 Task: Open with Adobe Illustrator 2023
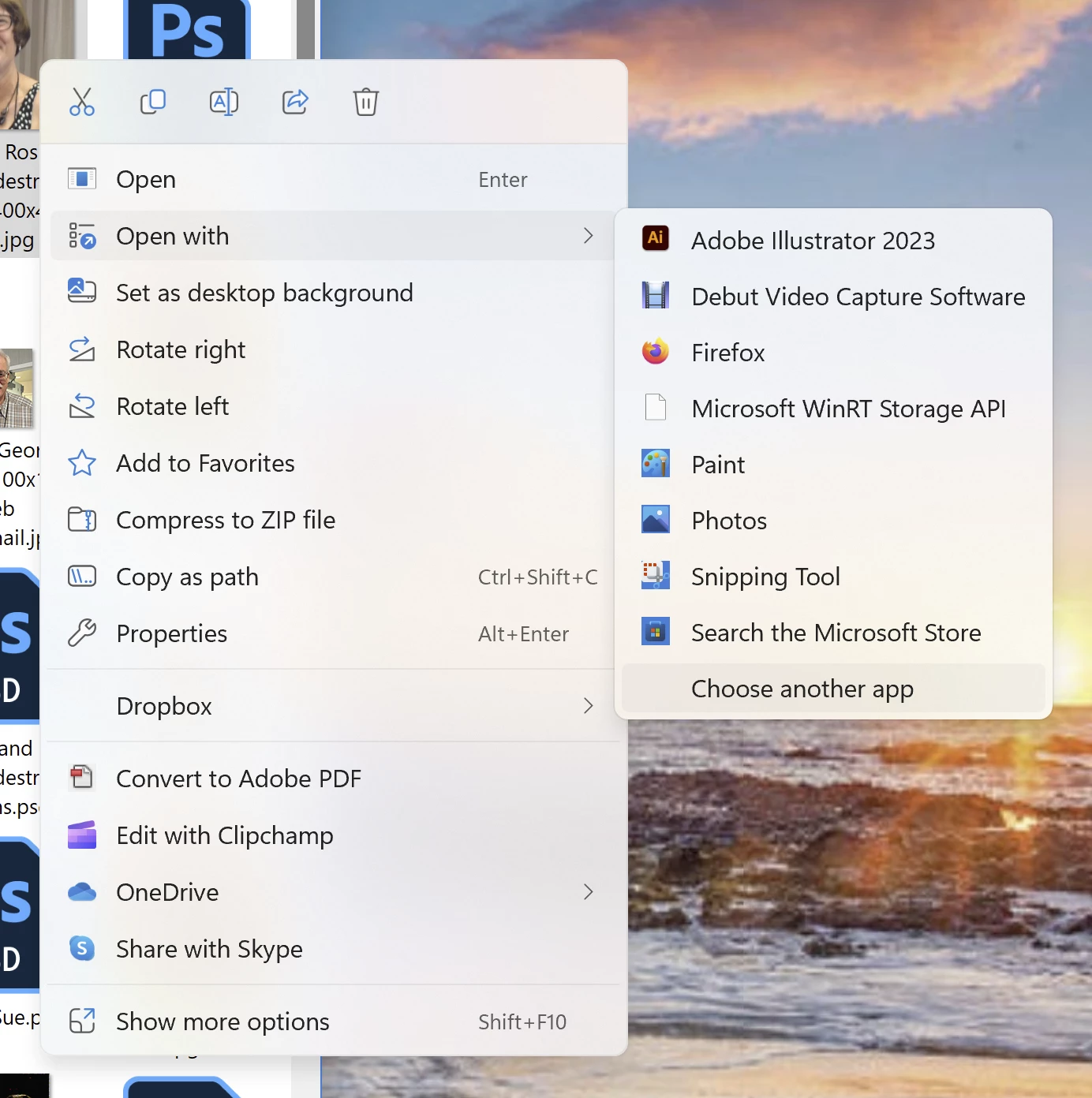point(833,240)
